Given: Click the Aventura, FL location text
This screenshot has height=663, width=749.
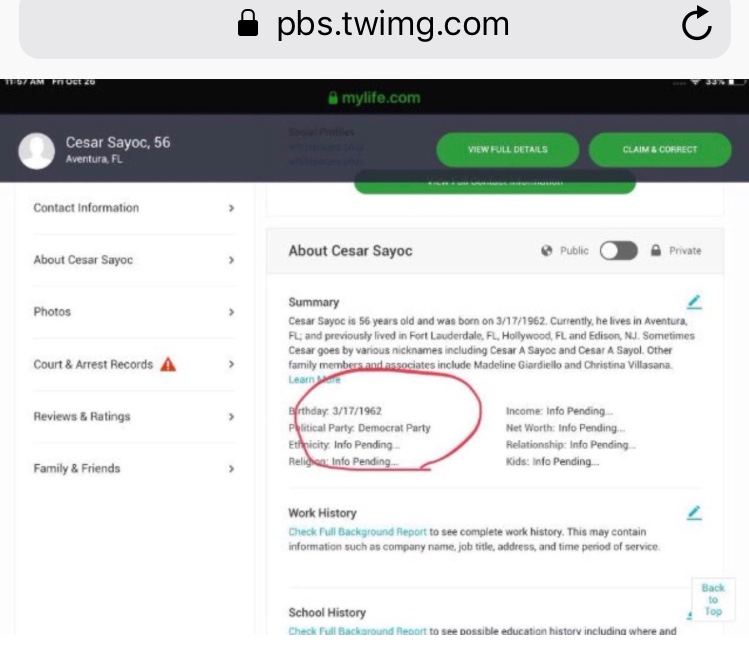Looking at the screenshot, I should (94, 159).
